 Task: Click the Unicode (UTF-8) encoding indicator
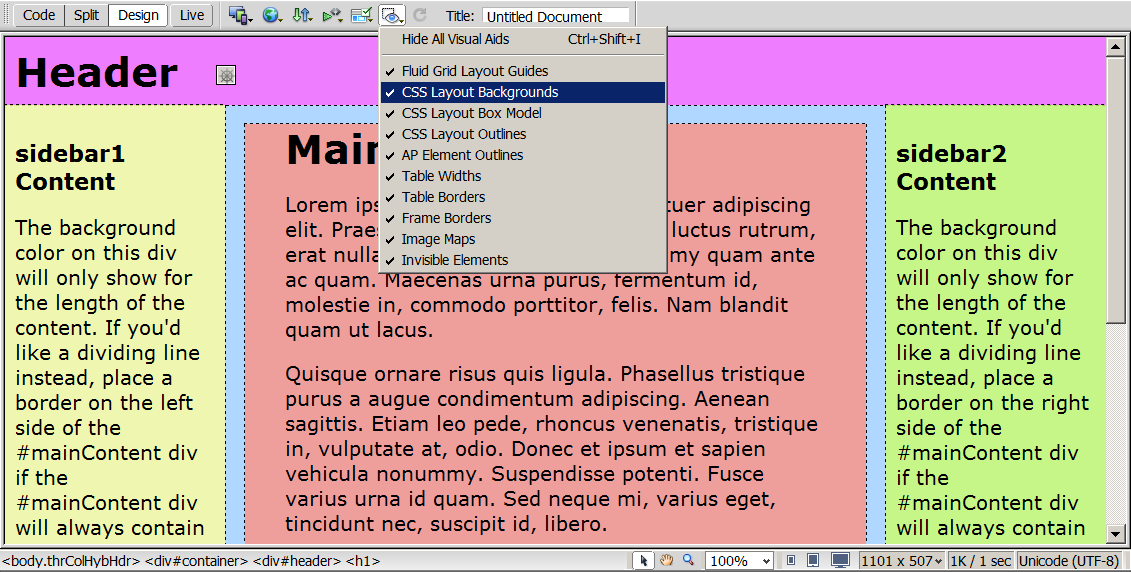point(1068,560)
